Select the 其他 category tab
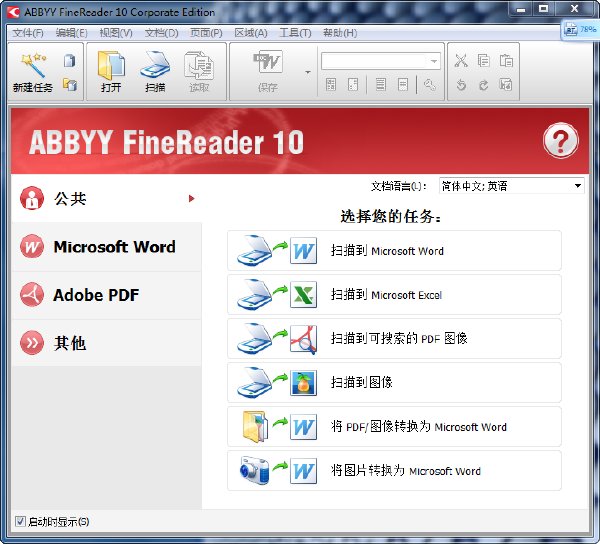This screenshot has width=600, height=544. click(x=107, y=343)
